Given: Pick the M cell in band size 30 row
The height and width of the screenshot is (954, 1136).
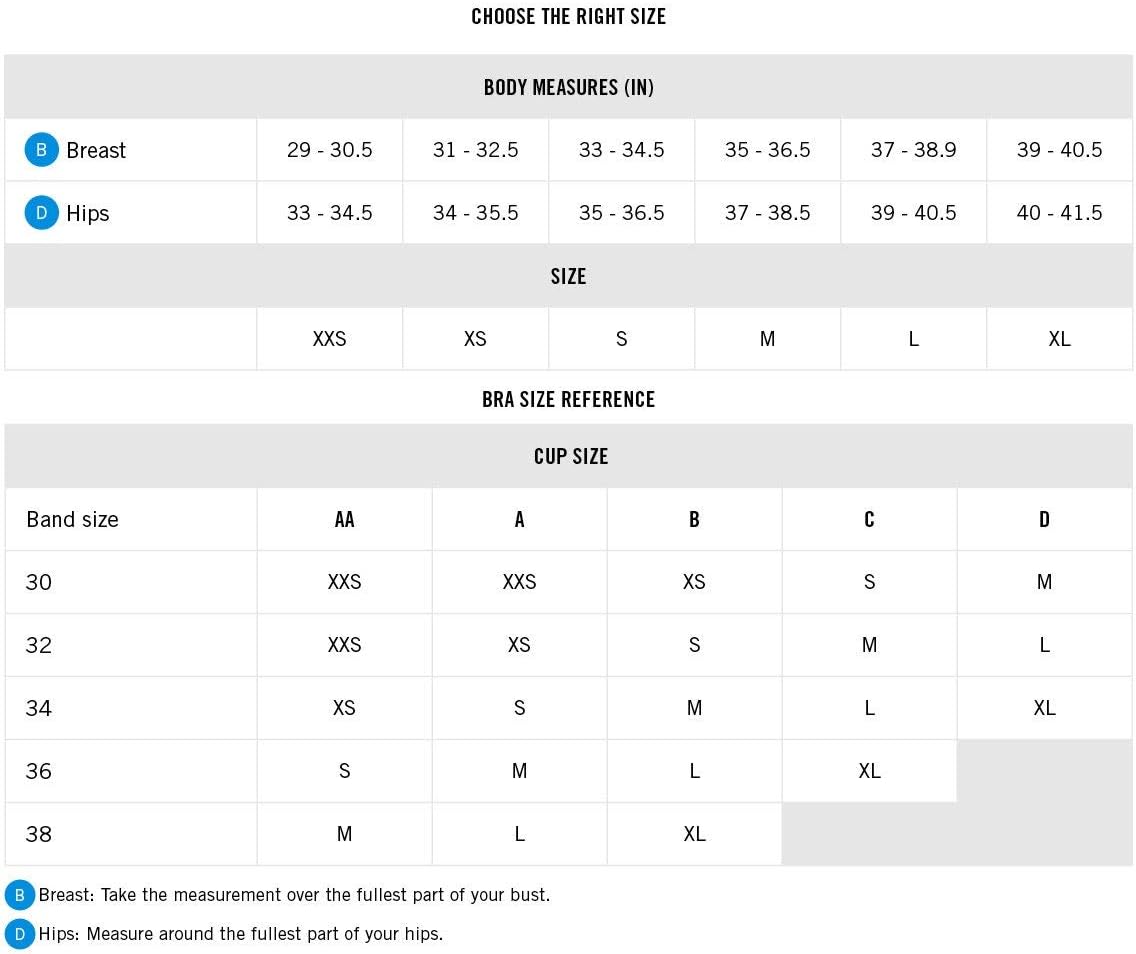Looking at the screenshot, I should pyautogui.click(x=1044, y=582).
